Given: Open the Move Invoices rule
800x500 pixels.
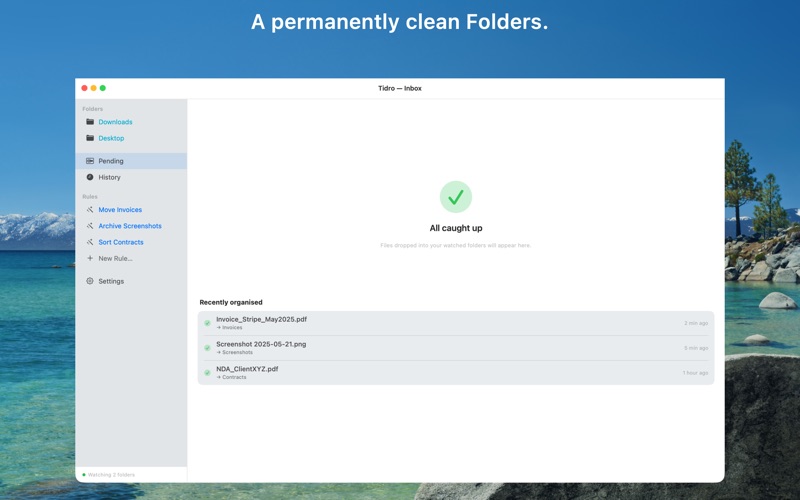Looking at the screenshot, I should pos(120,210).
